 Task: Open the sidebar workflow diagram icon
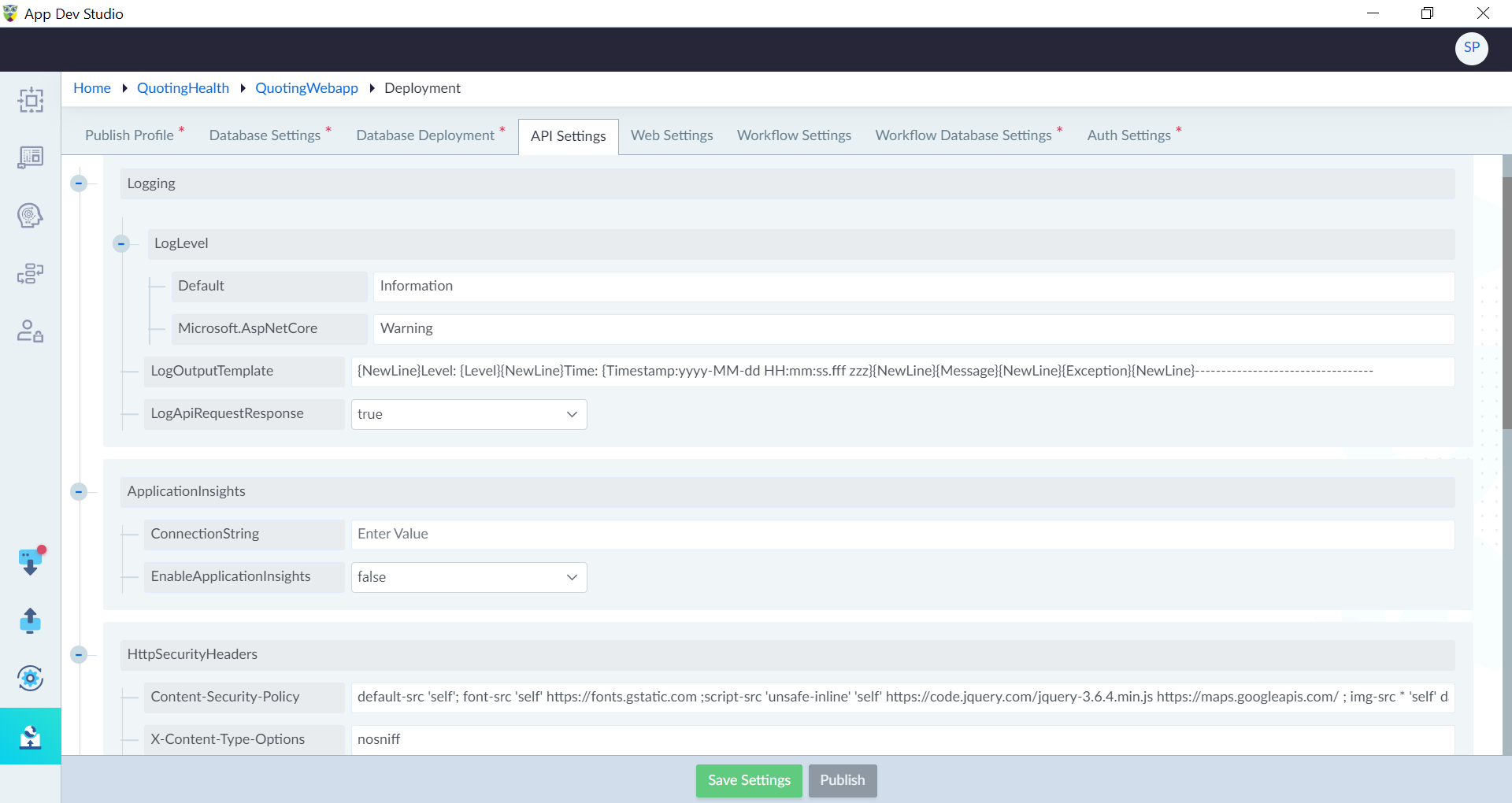point(31,273)
